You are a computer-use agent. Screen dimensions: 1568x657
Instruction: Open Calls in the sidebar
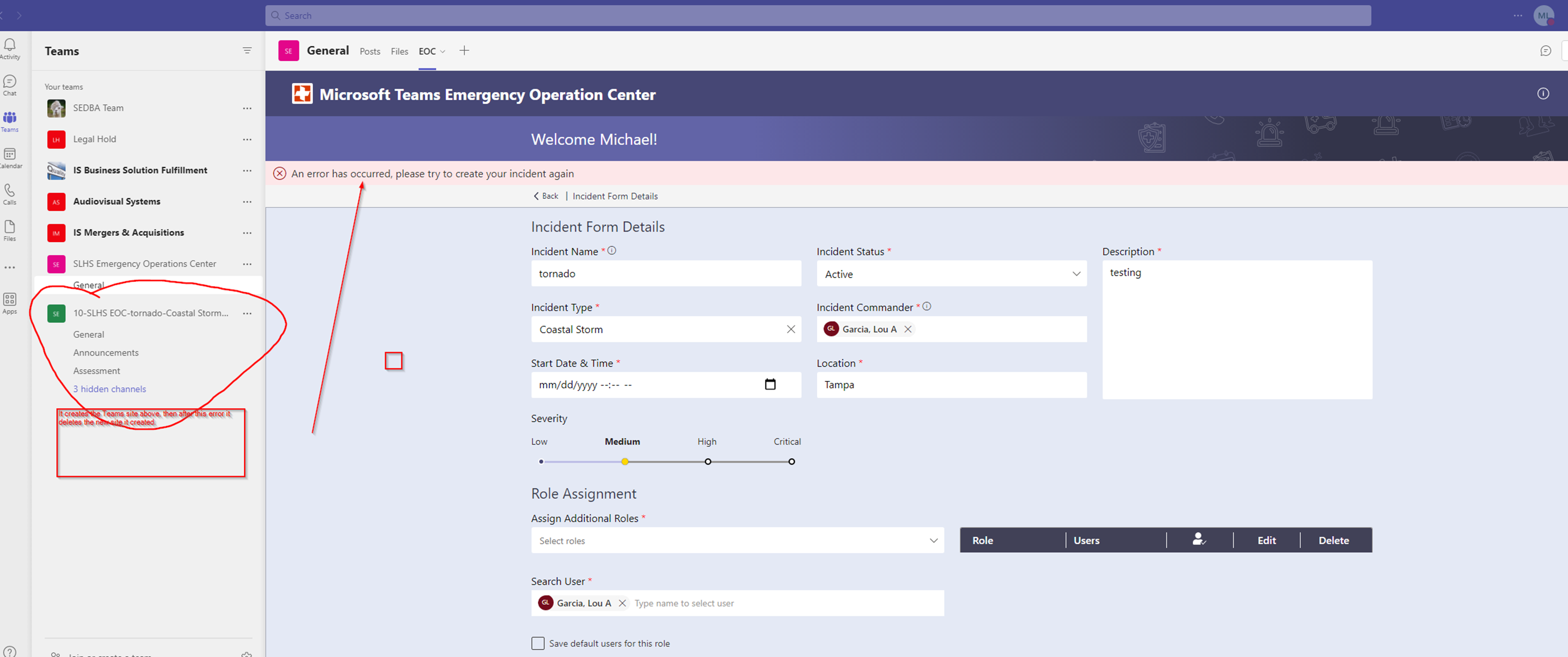[x=10, y=193]
